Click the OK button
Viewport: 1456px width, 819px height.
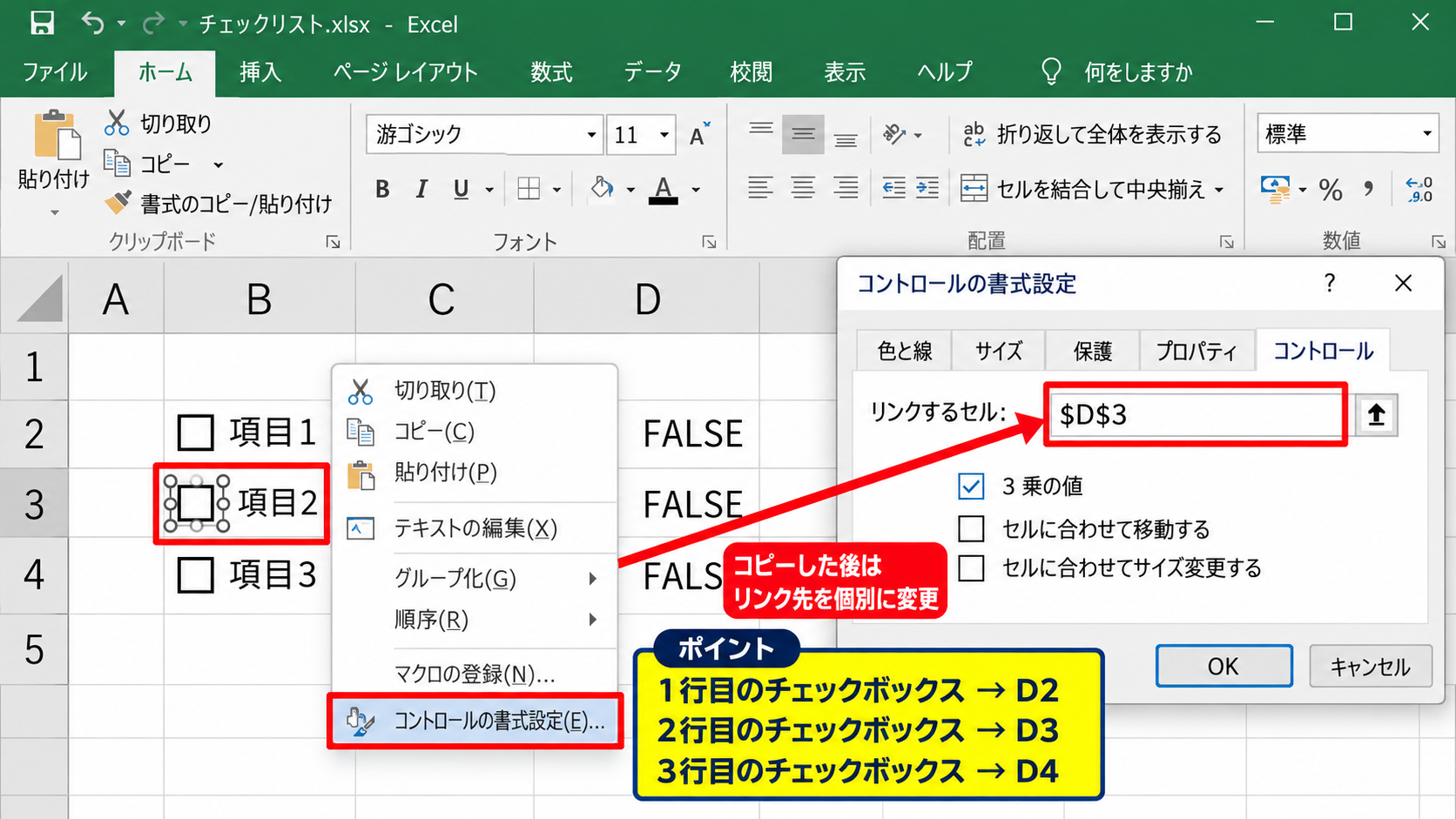(x=1223, y=666)
